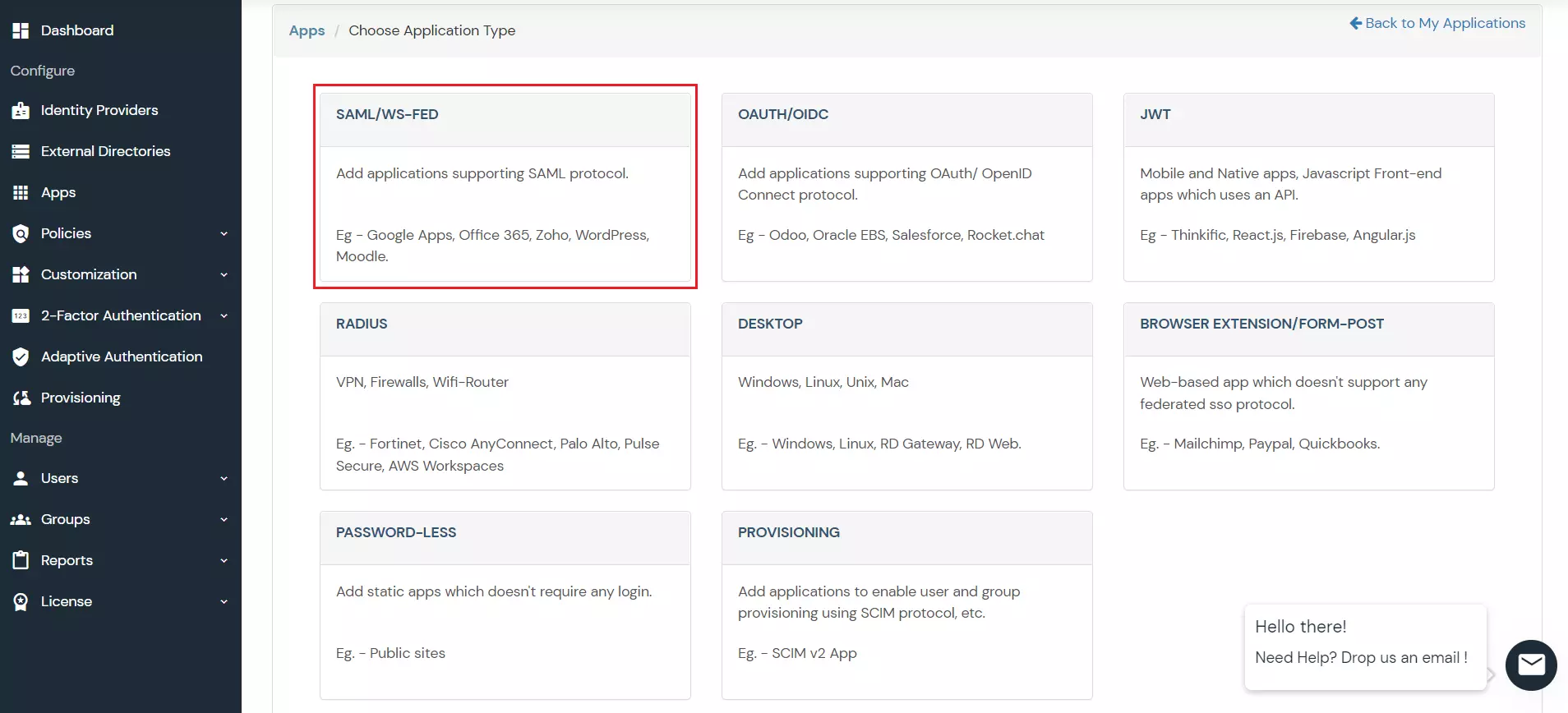Click 'Need Help? Drop us an email' text
This screenshot has width=1568, height=713.
1361,657
